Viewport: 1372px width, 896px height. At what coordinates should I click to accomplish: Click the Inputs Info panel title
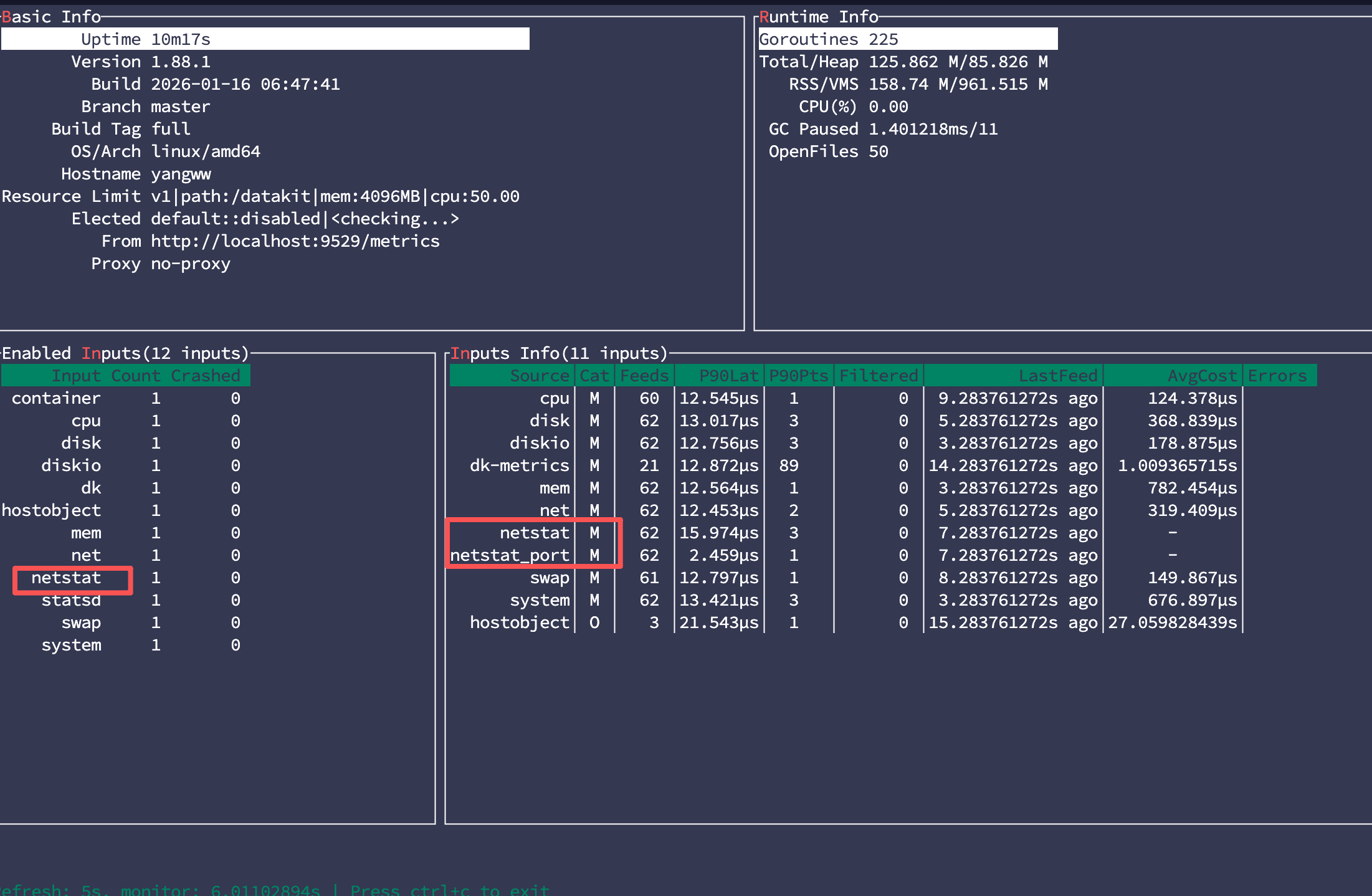click(558, 354)
